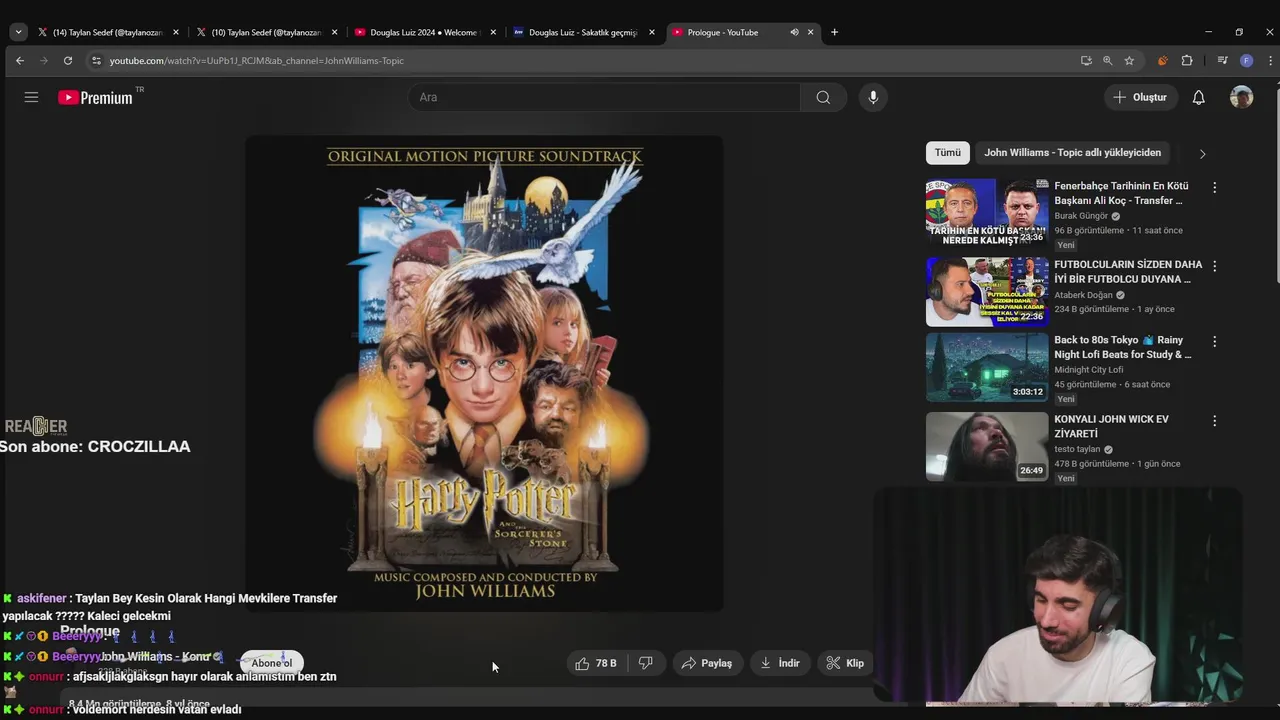Open KONYALI JOHN WICK EV ZİYARETİ title

coord(1111,426)
